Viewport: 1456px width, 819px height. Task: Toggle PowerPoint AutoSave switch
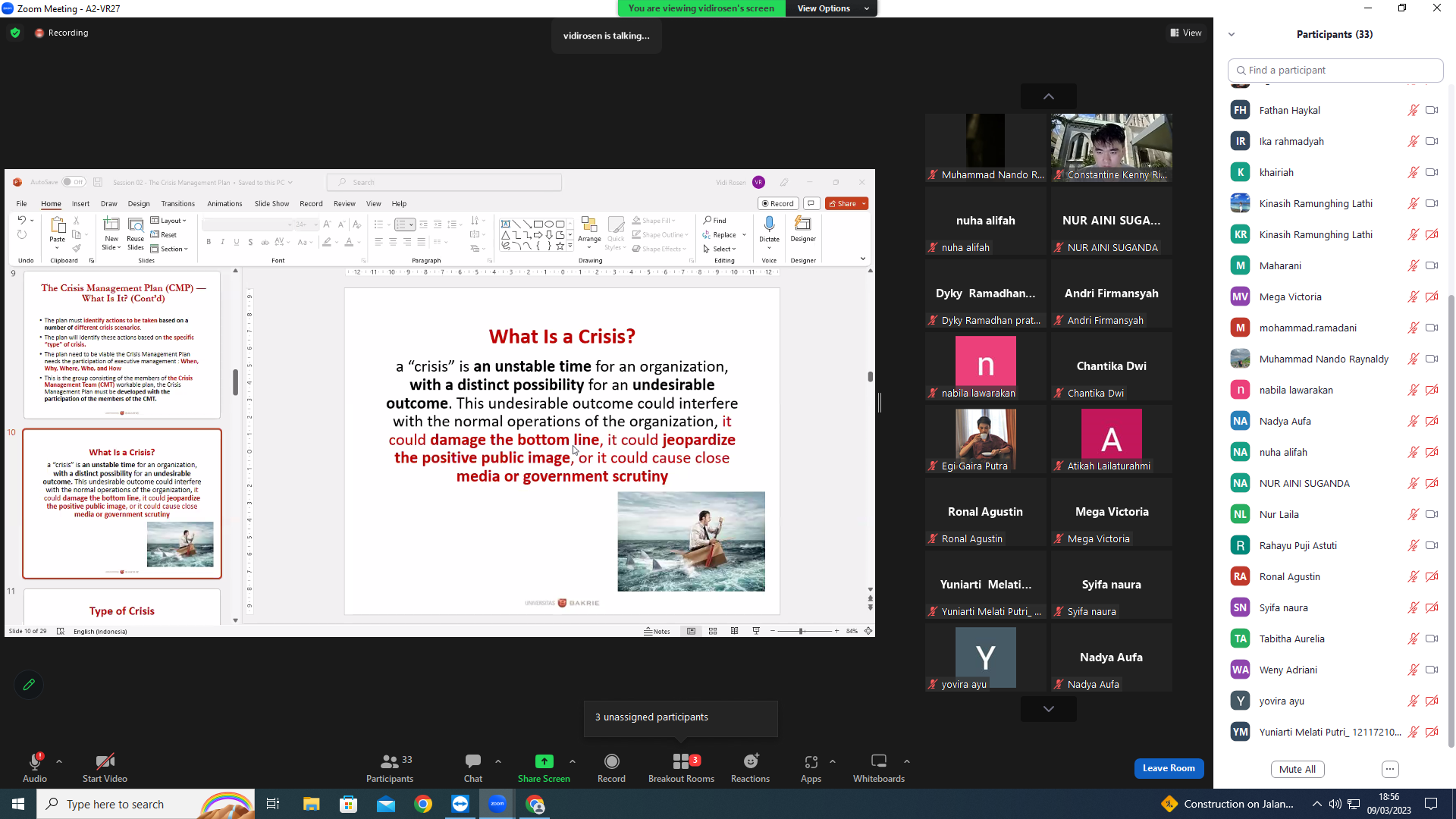pyautogui.click(x=74, y=182)
